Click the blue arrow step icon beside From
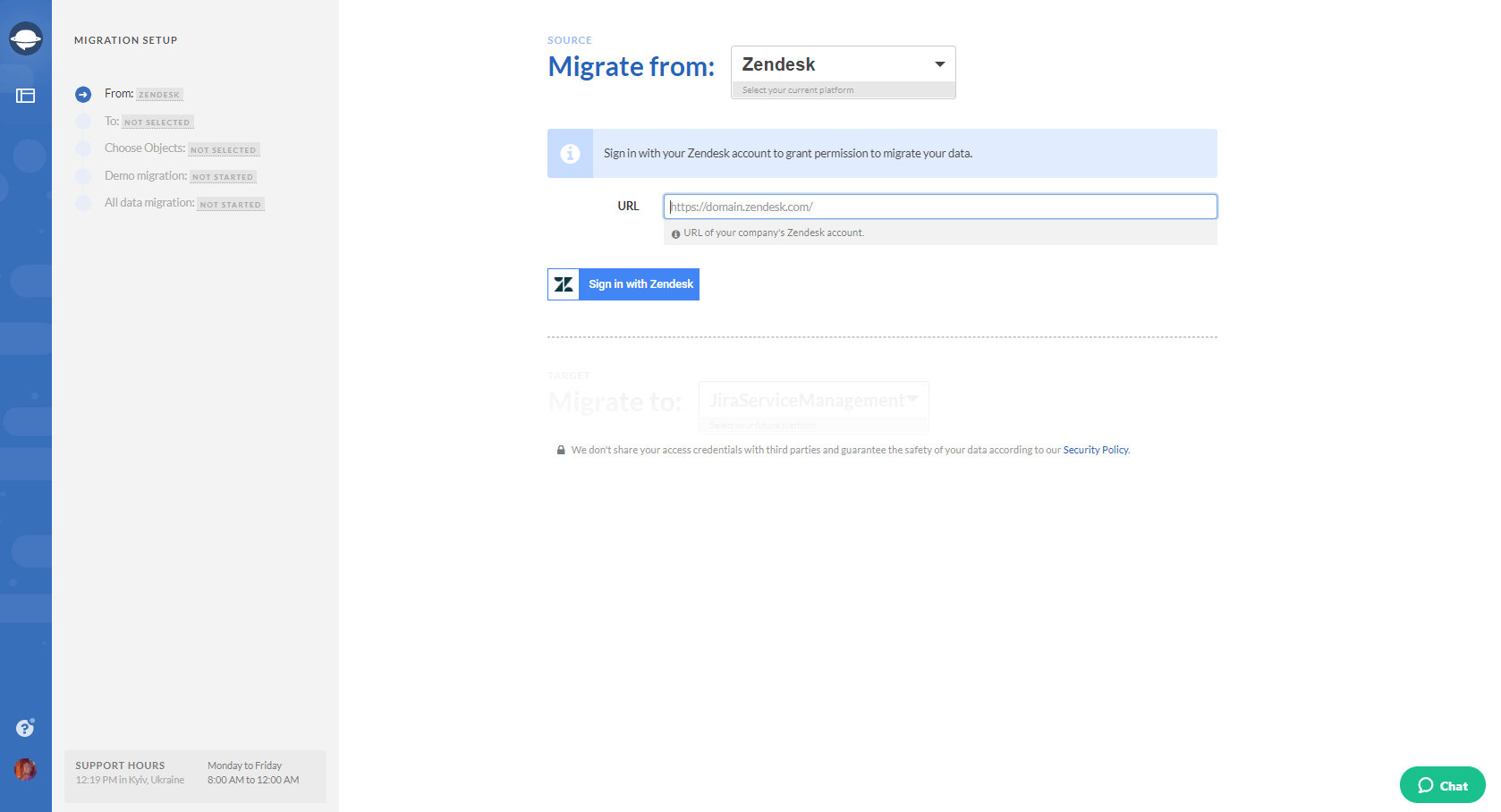 click(83, 94)
